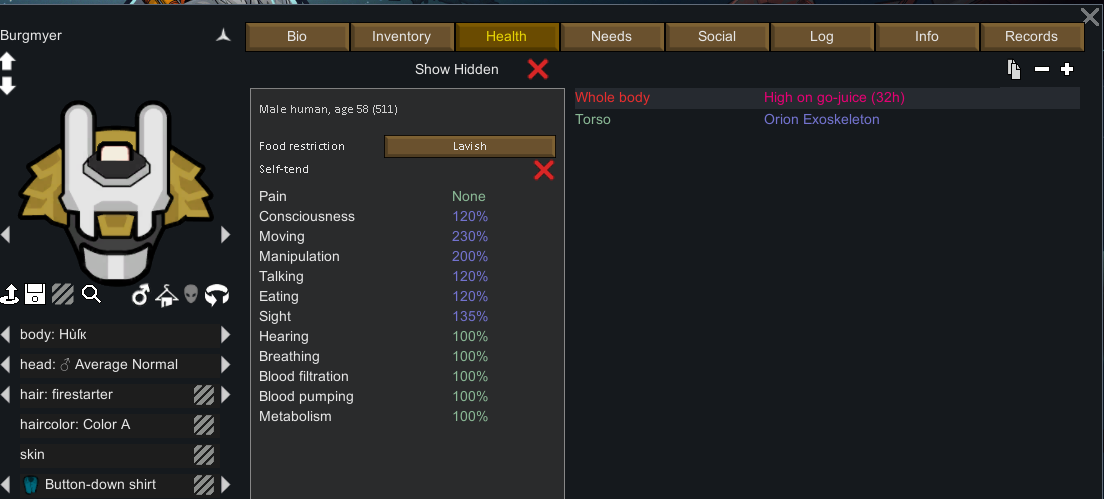Toggle the striped pattern icon below the portrait

pos(63,294)
